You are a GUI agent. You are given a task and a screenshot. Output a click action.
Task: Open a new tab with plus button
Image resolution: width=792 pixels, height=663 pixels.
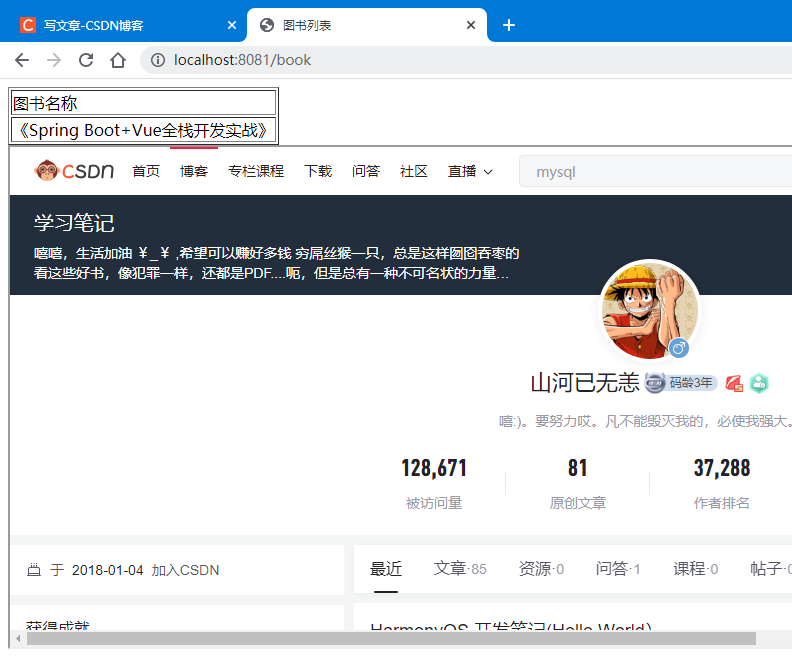pos(509,25)
